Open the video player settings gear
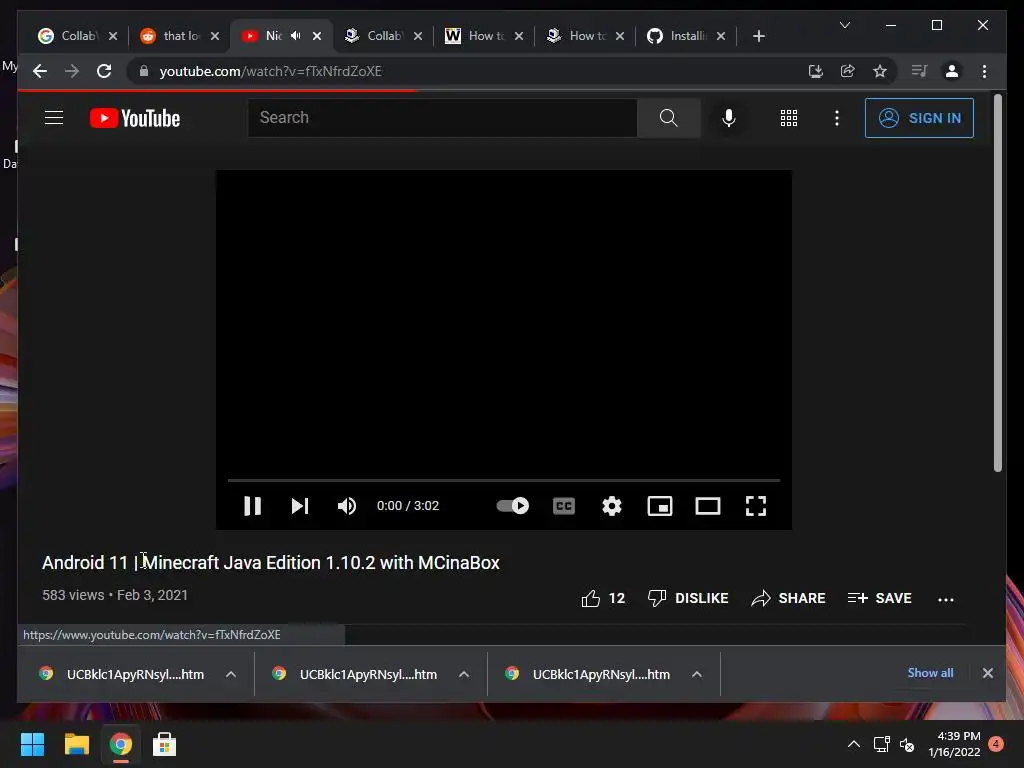The width and height of the screenshot is (1024, 768). tap(612, 505)
